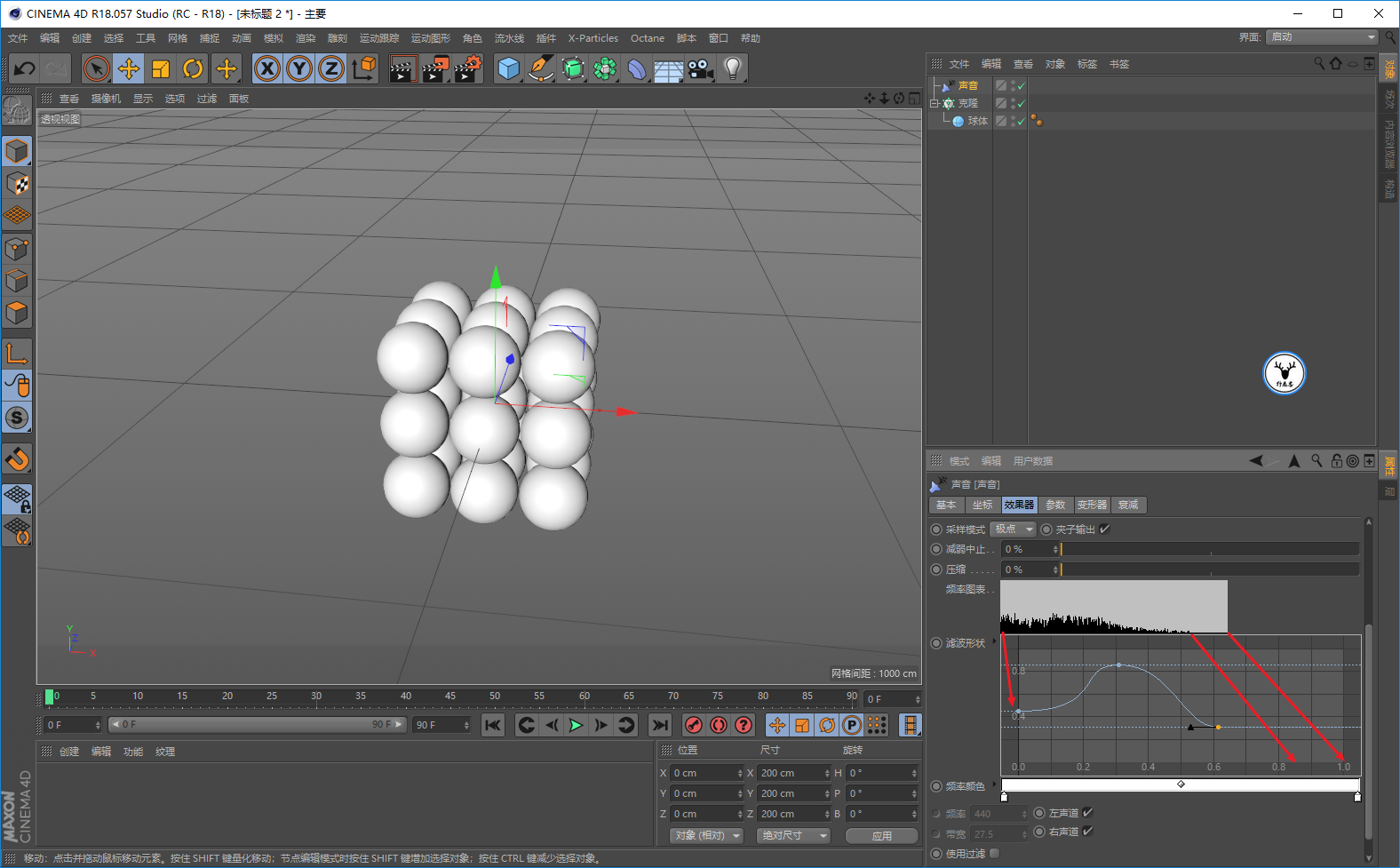Click the magnet icon in the left sidebar

click(17, 458)
